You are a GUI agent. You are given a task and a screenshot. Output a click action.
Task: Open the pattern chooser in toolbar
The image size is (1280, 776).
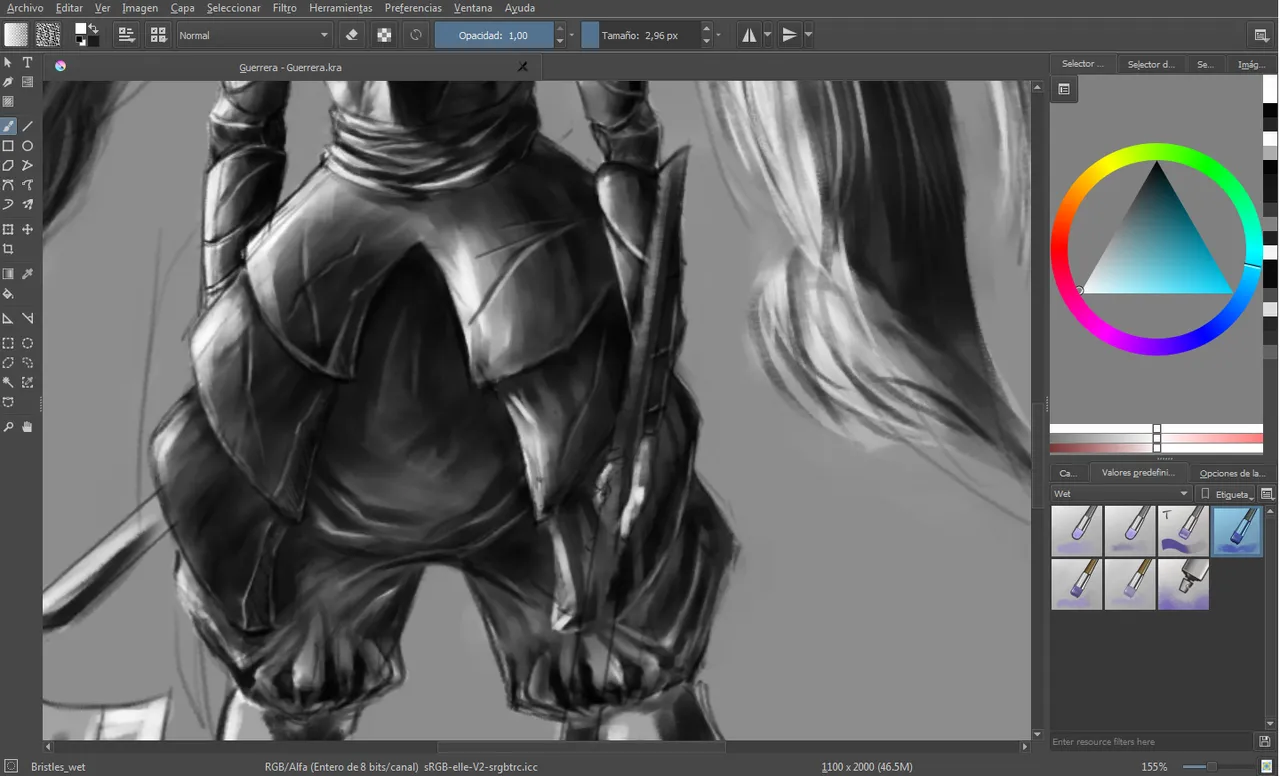pos(47,35)
